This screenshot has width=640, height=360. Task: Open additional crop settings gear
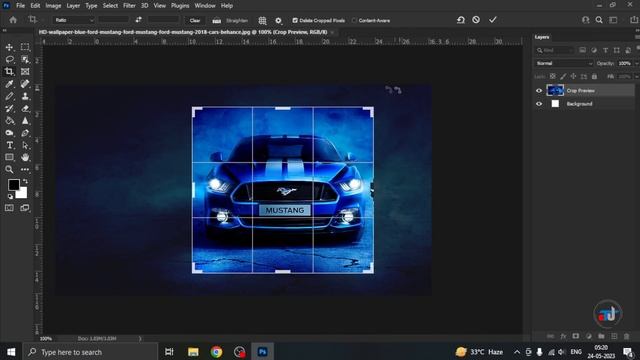278,20
